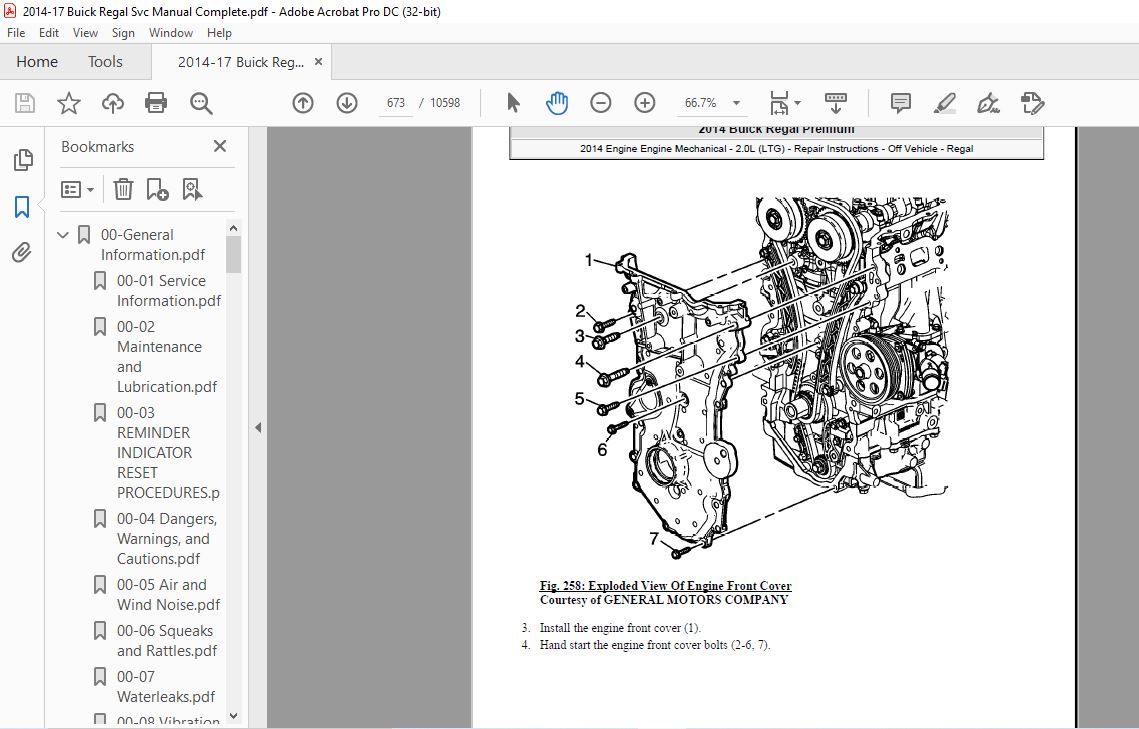
Task: Open the 00-03 REMINDER INDICATOR RESET bookmark
Action: pyautogui.click(x=168, y=452)
